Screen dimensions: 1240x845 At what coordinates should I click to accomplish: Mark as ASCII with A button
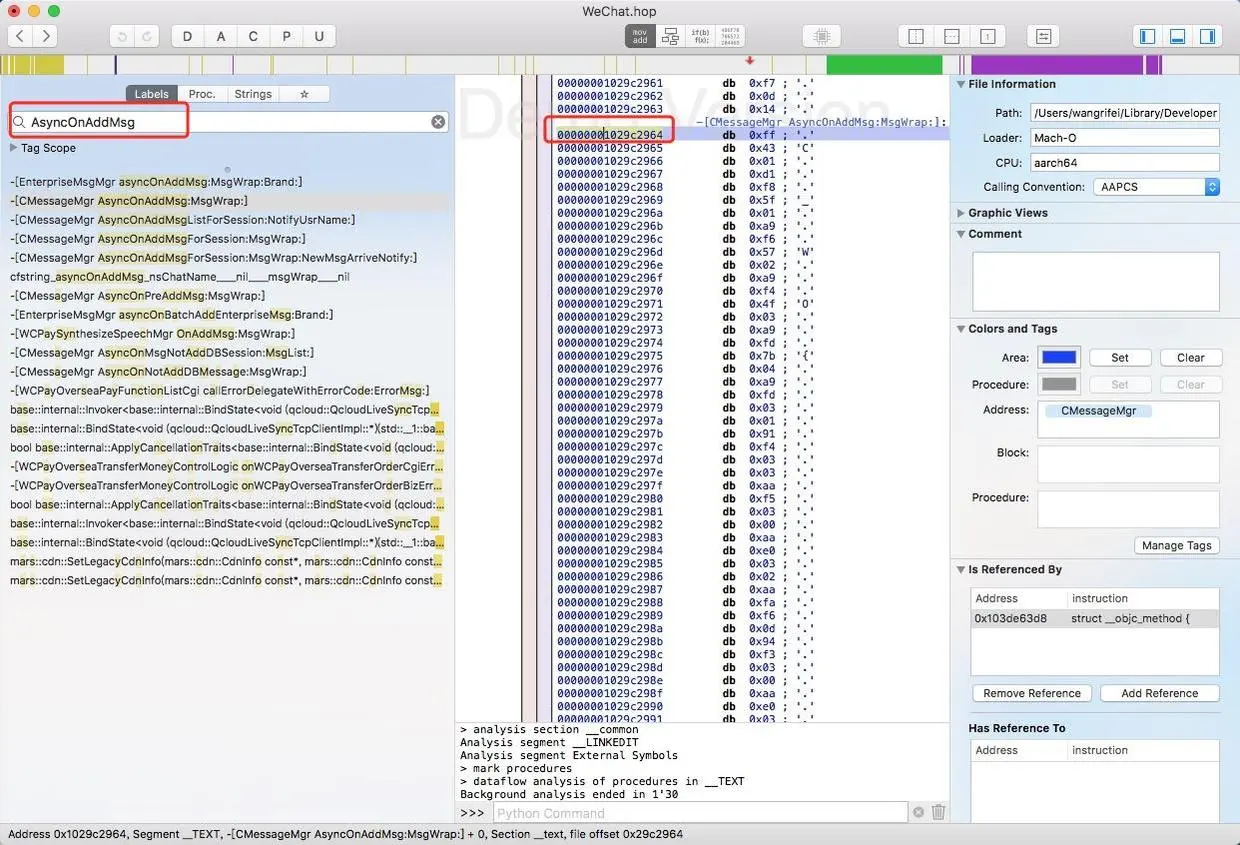click(220, 36)
